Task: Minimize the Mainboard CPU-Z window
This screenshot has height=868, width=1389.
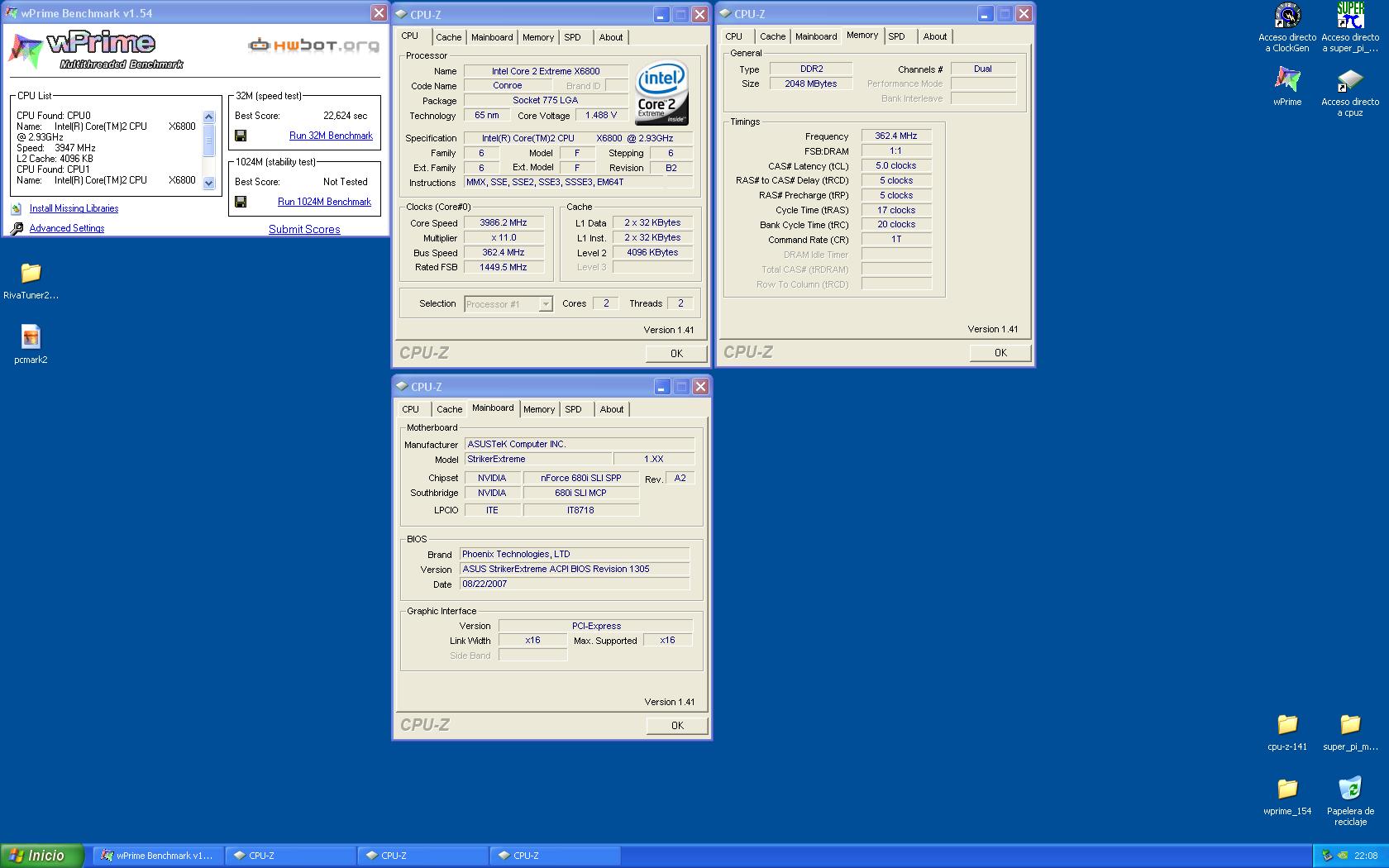Action: pos(661,387)
